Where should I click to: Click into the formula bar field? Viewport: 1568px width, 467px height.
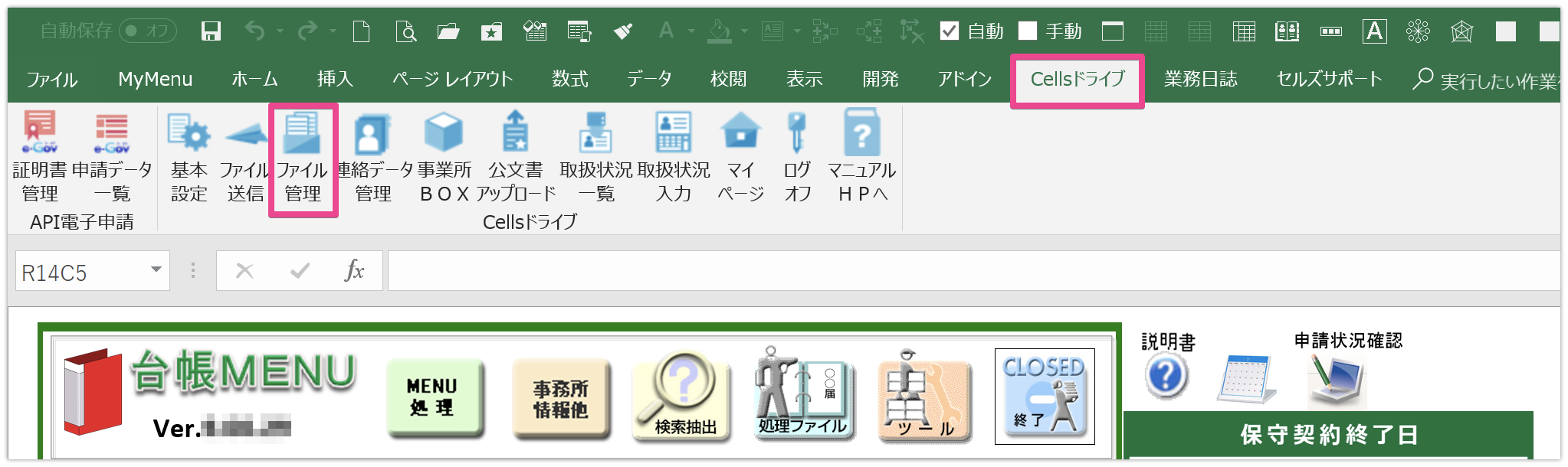point(973,270)
